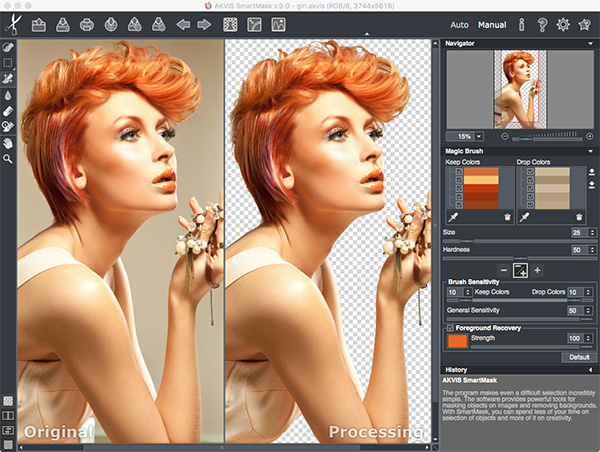Click the Navigator preview thumbnail
The height and width of the screenshot is (452, 600).
[x=519, y=88]
